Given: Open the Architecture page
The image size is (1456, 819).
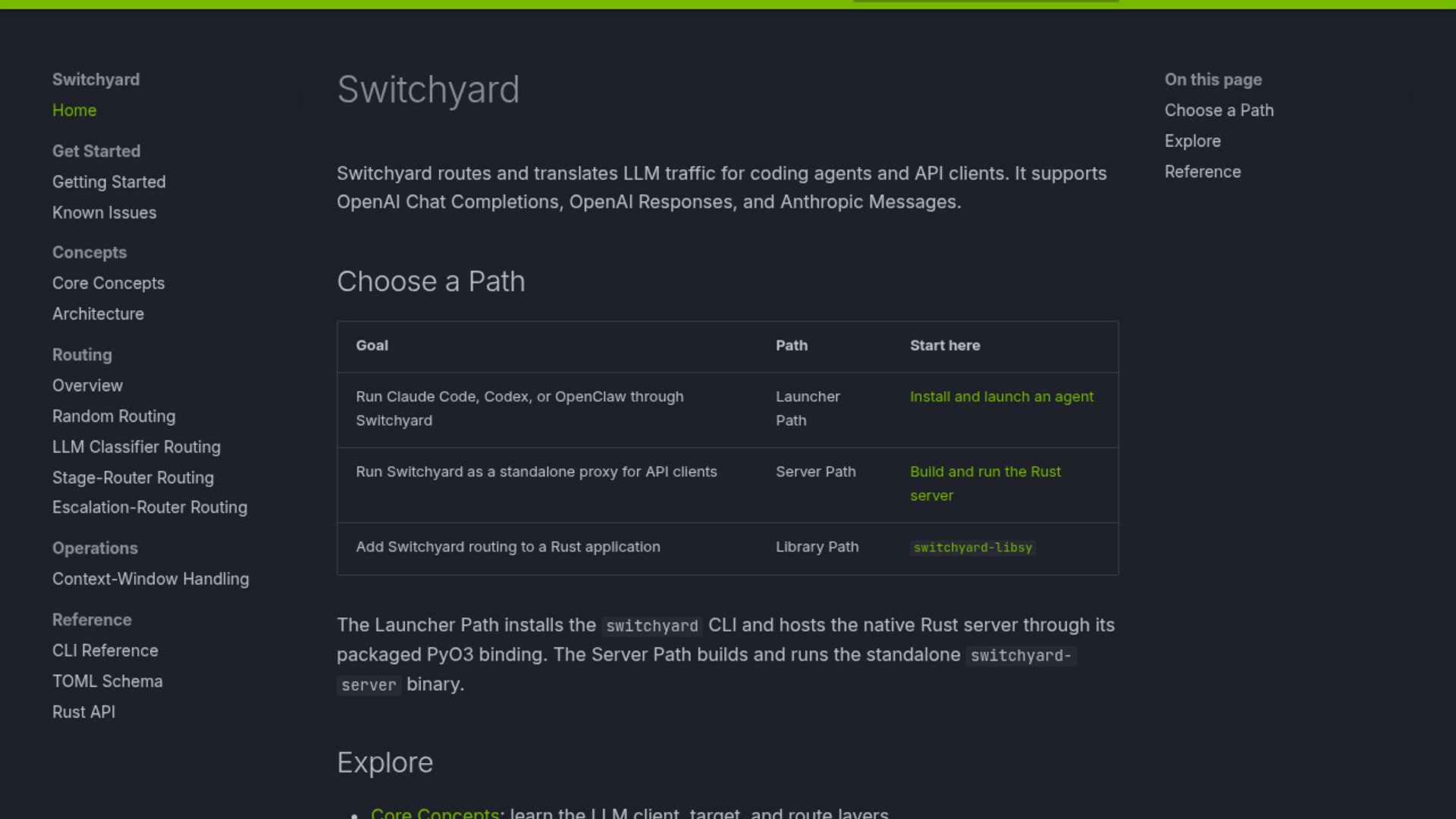Looking at the screenshot, I should point(98,314).
